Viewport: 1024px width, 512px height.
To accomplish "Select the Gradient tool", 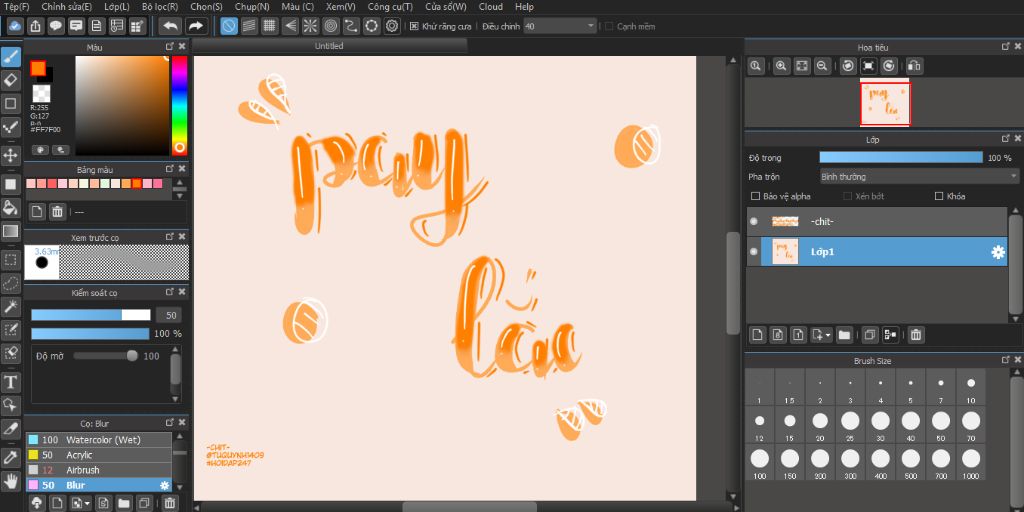I will click(10, 231).
